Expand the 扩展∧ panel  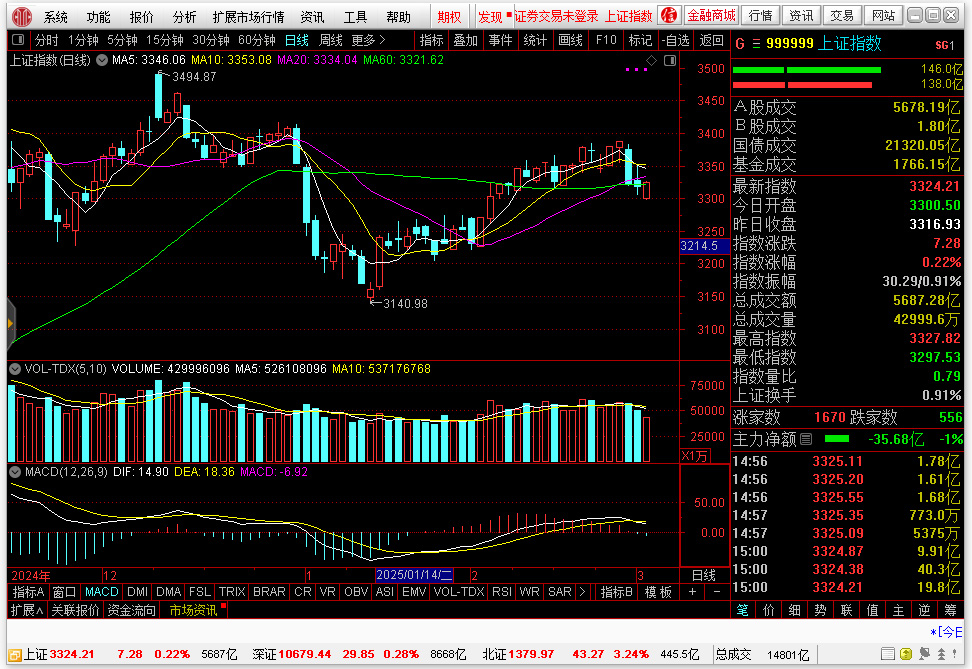point(27,610)
